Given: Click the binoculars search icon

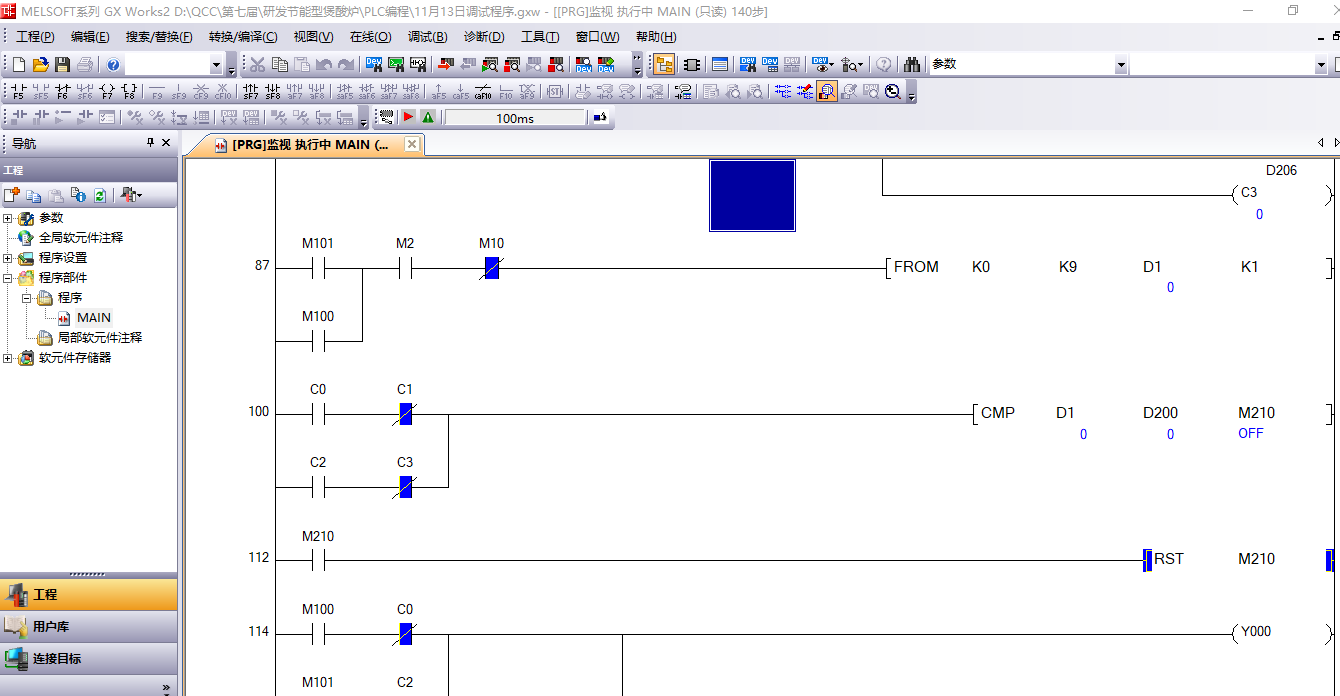Looking at the screenshot, I should [x=911, y=65].
